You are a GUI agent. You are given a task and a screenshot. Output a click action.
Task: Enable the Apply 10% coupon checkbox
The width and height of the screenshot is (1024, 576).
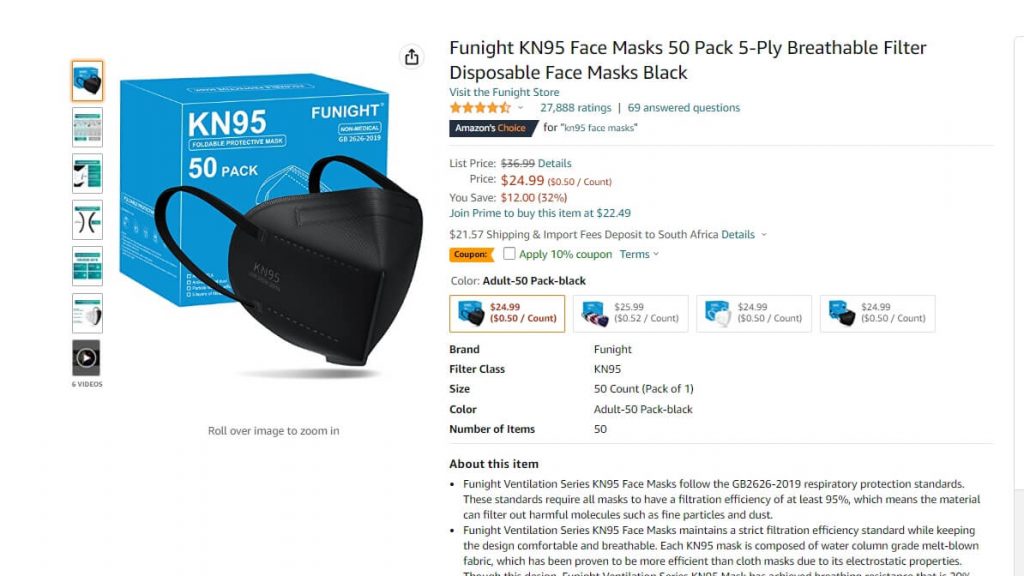click(510, 254)
